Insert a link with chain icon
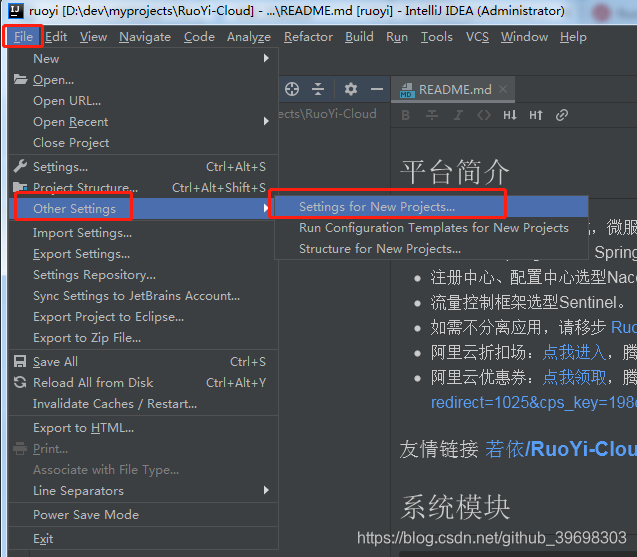Screen dimensions: 637x557 pyautogui.click(x=562, y=115)
